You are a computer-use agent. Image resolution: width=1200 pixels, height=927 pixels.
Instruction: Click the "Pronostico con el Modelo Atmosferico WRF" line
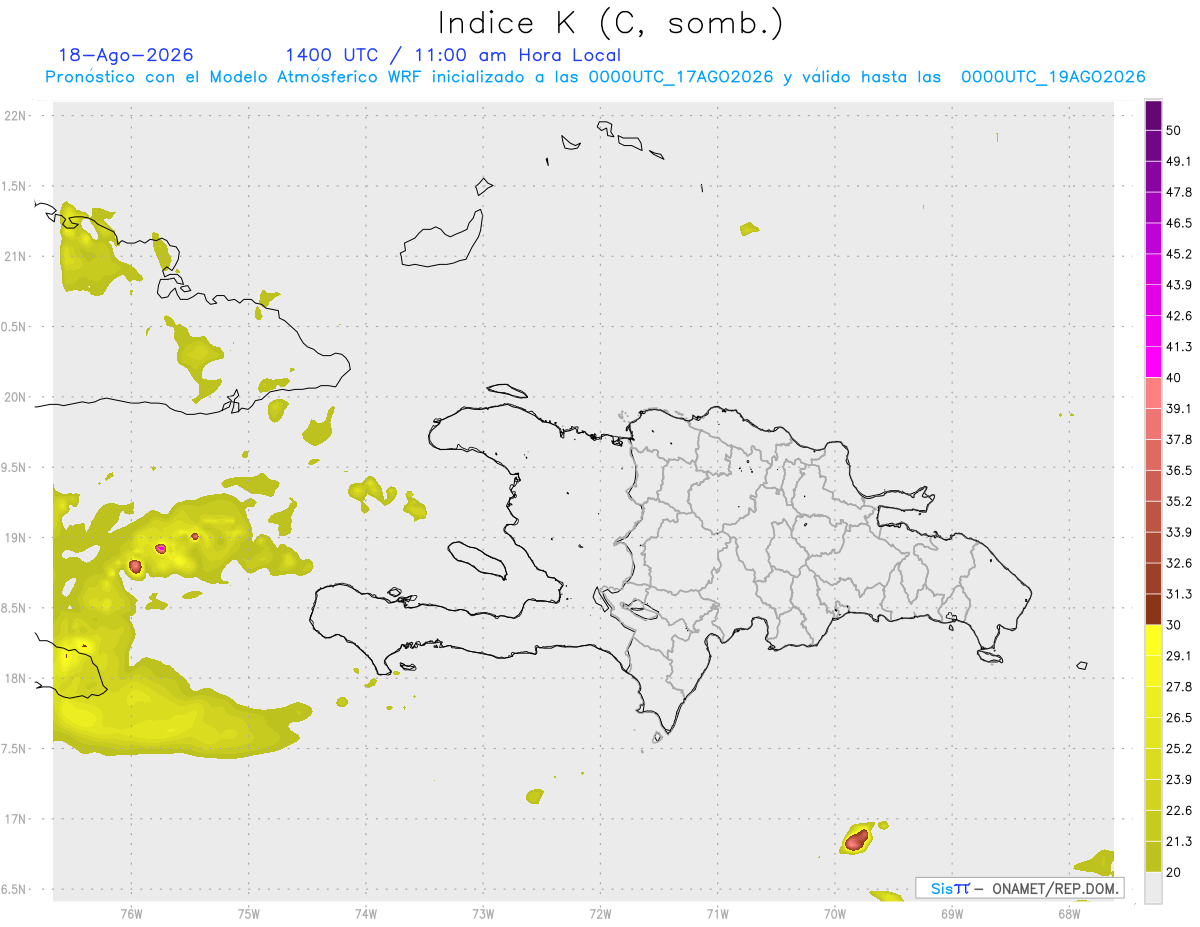click(x=595, y=77)
